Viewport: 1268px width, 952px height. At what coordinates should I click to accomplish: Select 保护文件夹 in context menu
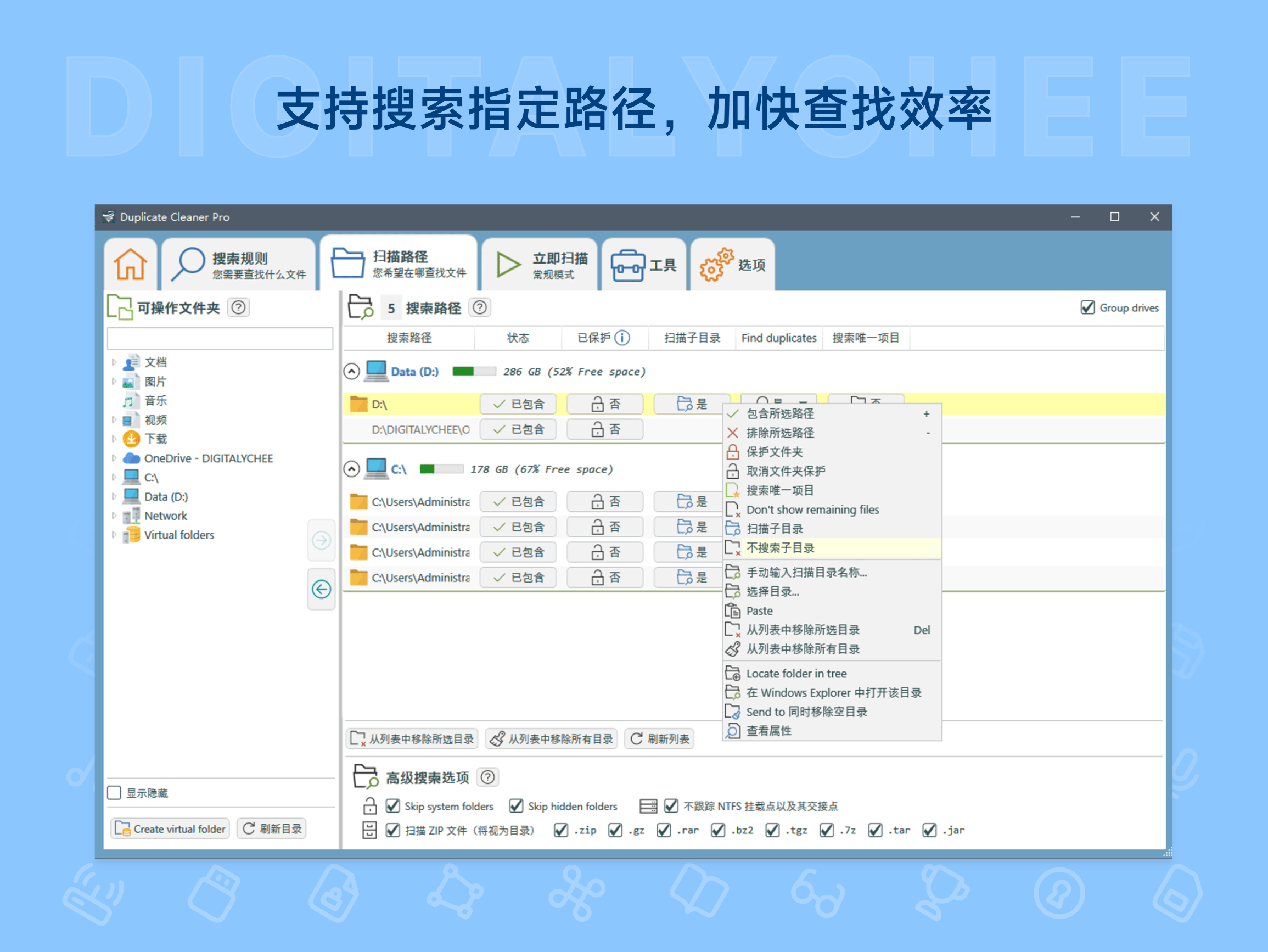click(x=832, y=452)
